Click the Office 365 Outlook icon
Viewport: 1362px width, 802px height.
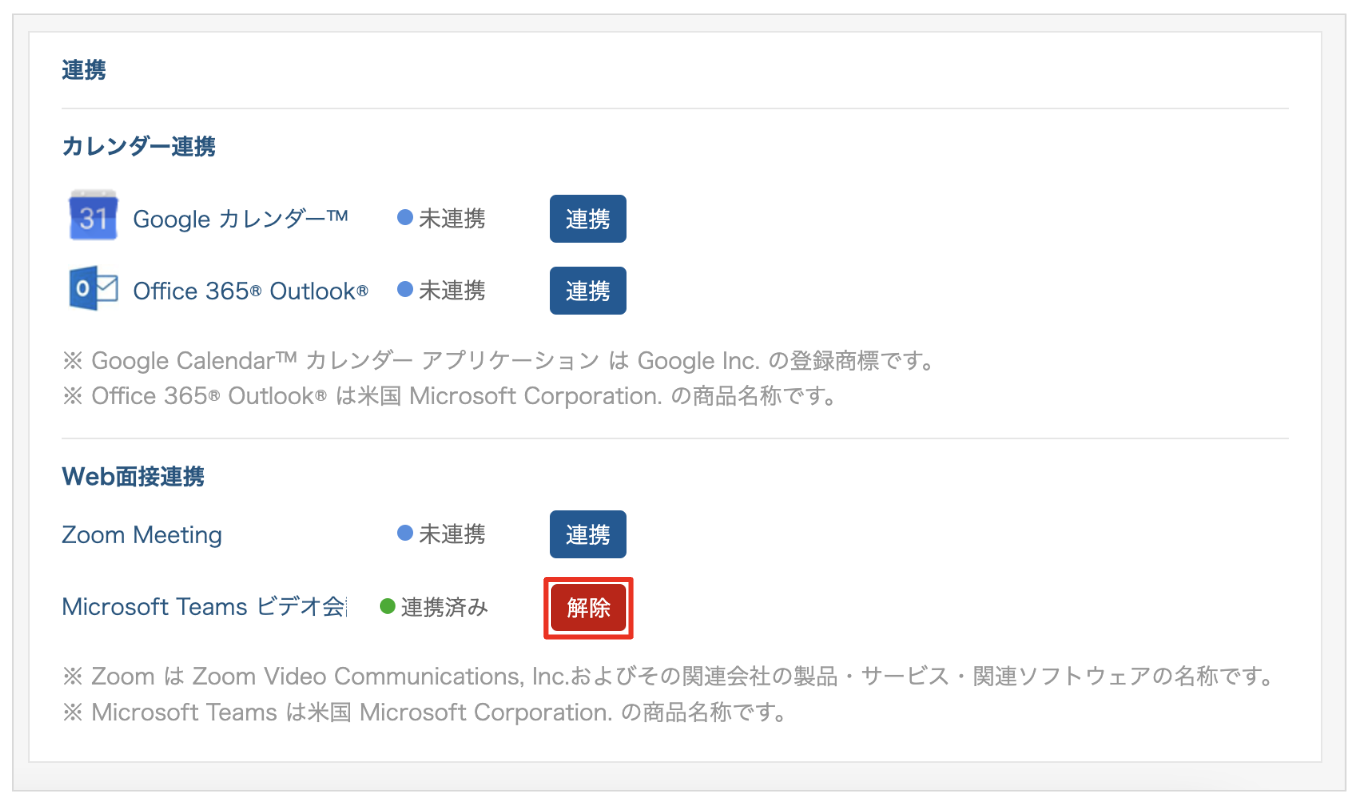click(x=93, y=290)
